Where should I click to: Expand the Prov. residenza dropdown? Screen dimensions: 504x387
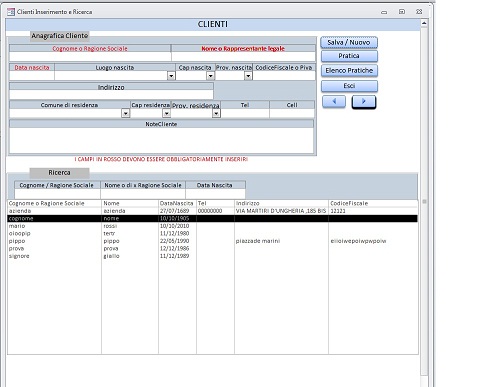[216, 114]
